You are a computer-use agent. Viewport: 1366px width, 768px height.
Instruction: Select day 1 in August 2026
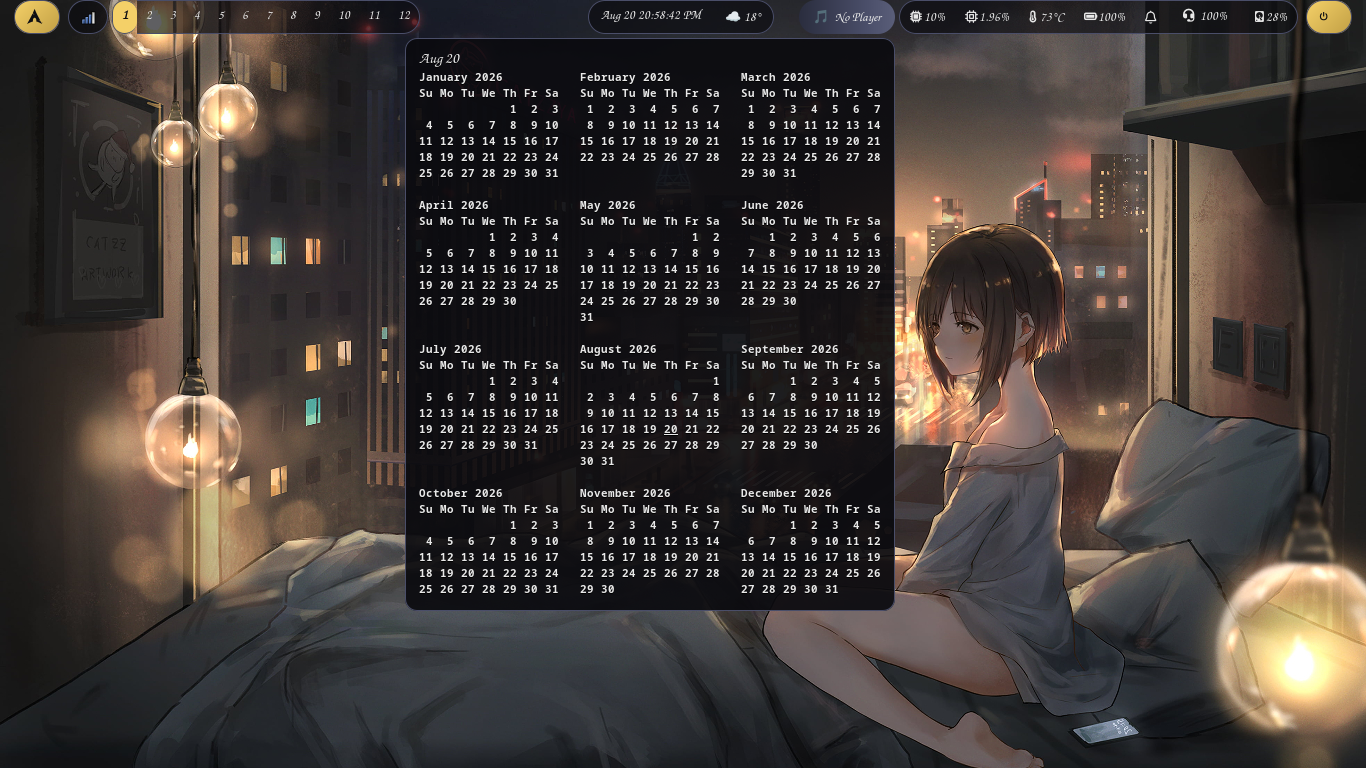(716, 381)
